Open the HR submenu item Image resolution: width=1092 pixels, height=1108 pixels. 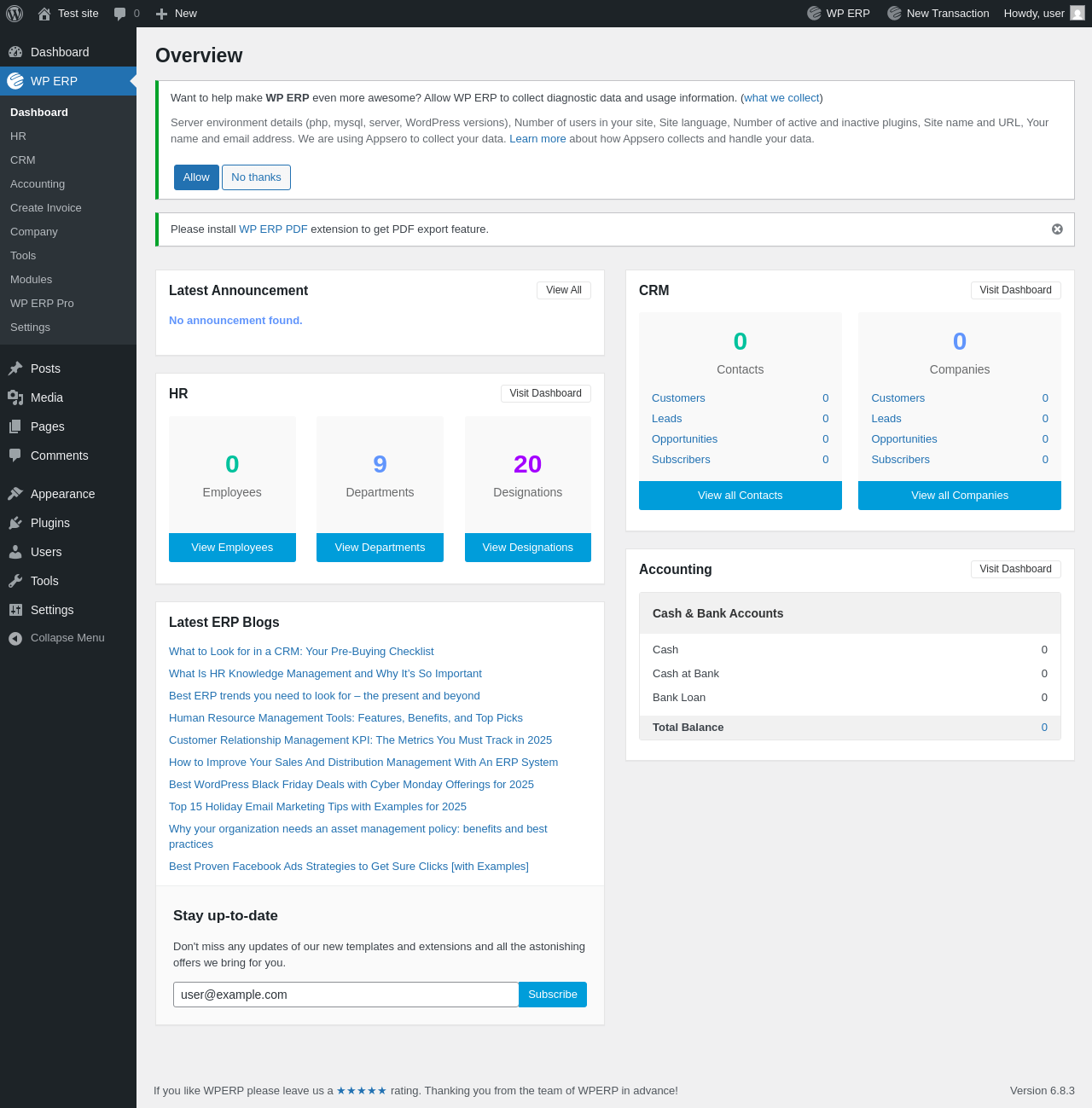[18, 136]
